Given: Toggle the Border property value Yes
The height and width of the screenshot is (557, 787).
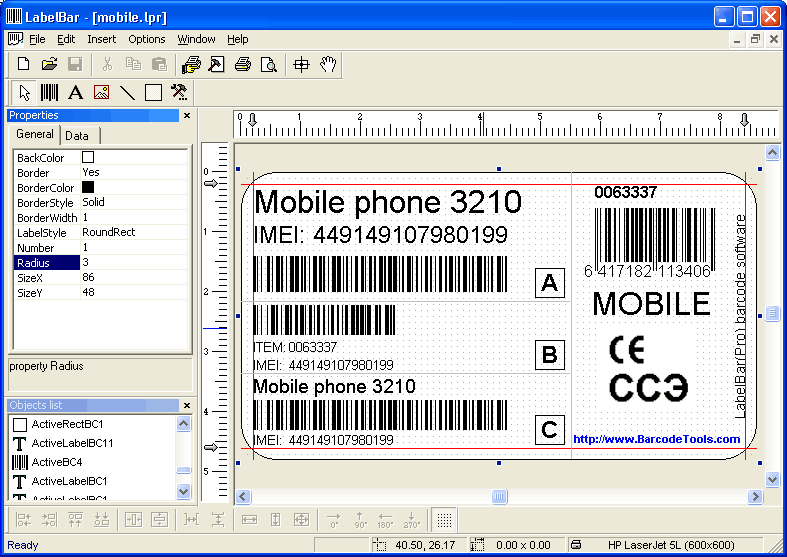Looking at the screenshot, I should click(x=133, y=172).
